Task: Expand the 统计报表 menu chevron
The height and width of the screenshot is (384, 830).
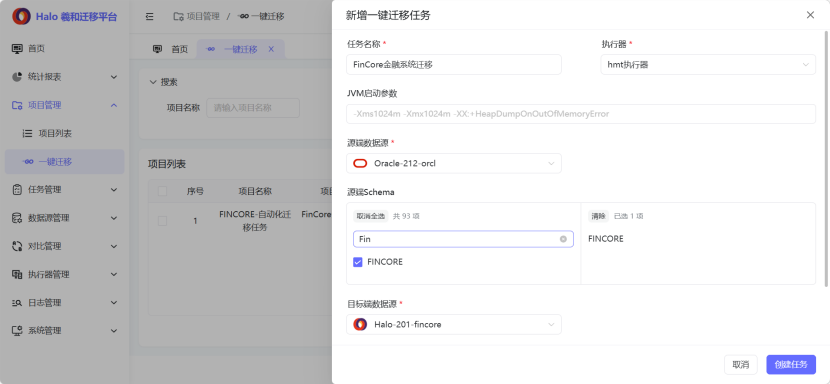Action: [x=114, y=77]
